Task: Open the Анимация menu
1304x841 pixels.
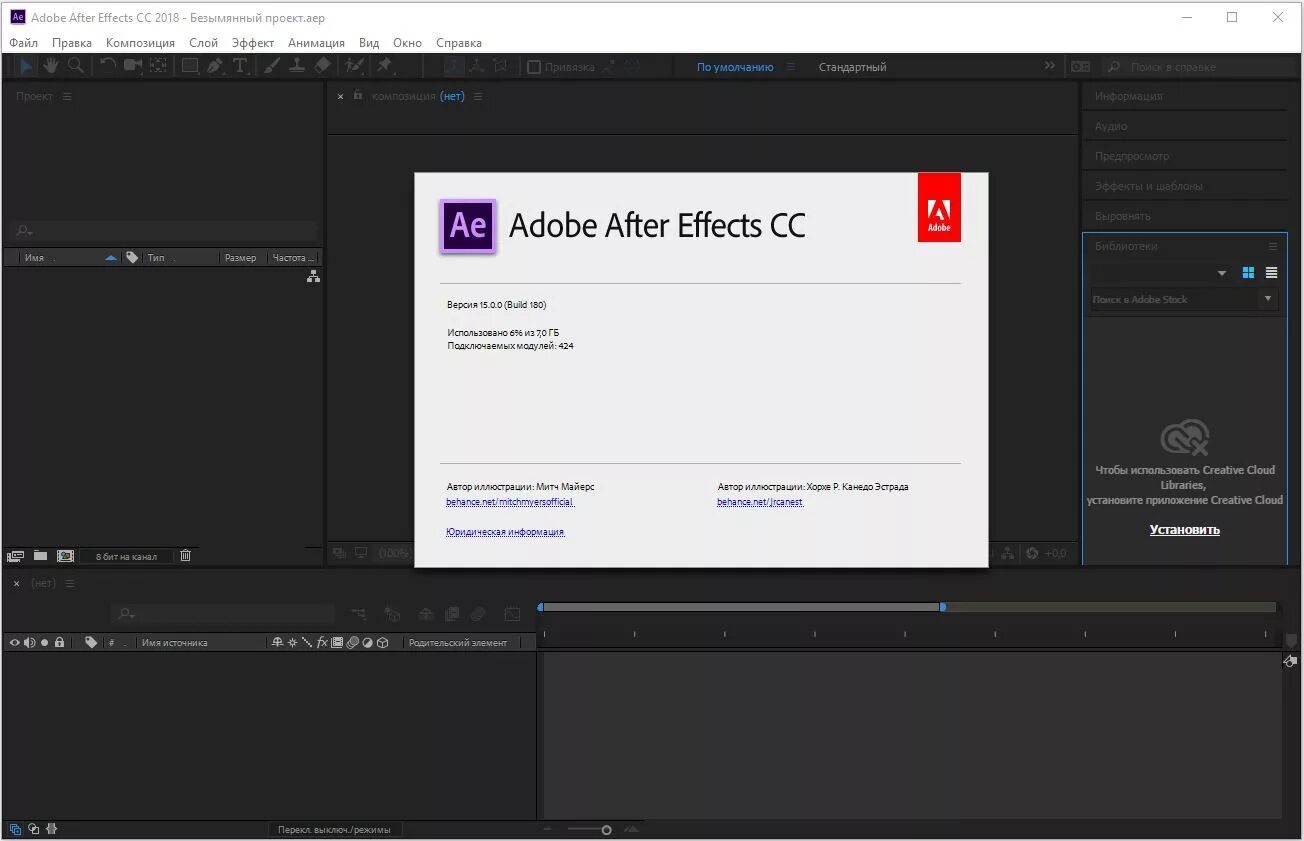Action: click(x=316, y=43)
